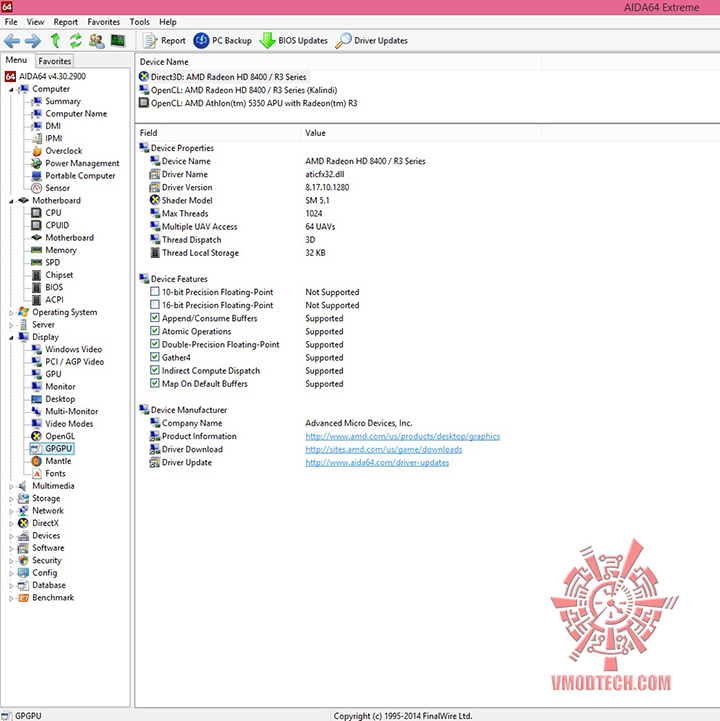The height and width of the screenshot is (721, 720).
Task: Select the Sensor item in the tree
Action: (x=57, y=188)
